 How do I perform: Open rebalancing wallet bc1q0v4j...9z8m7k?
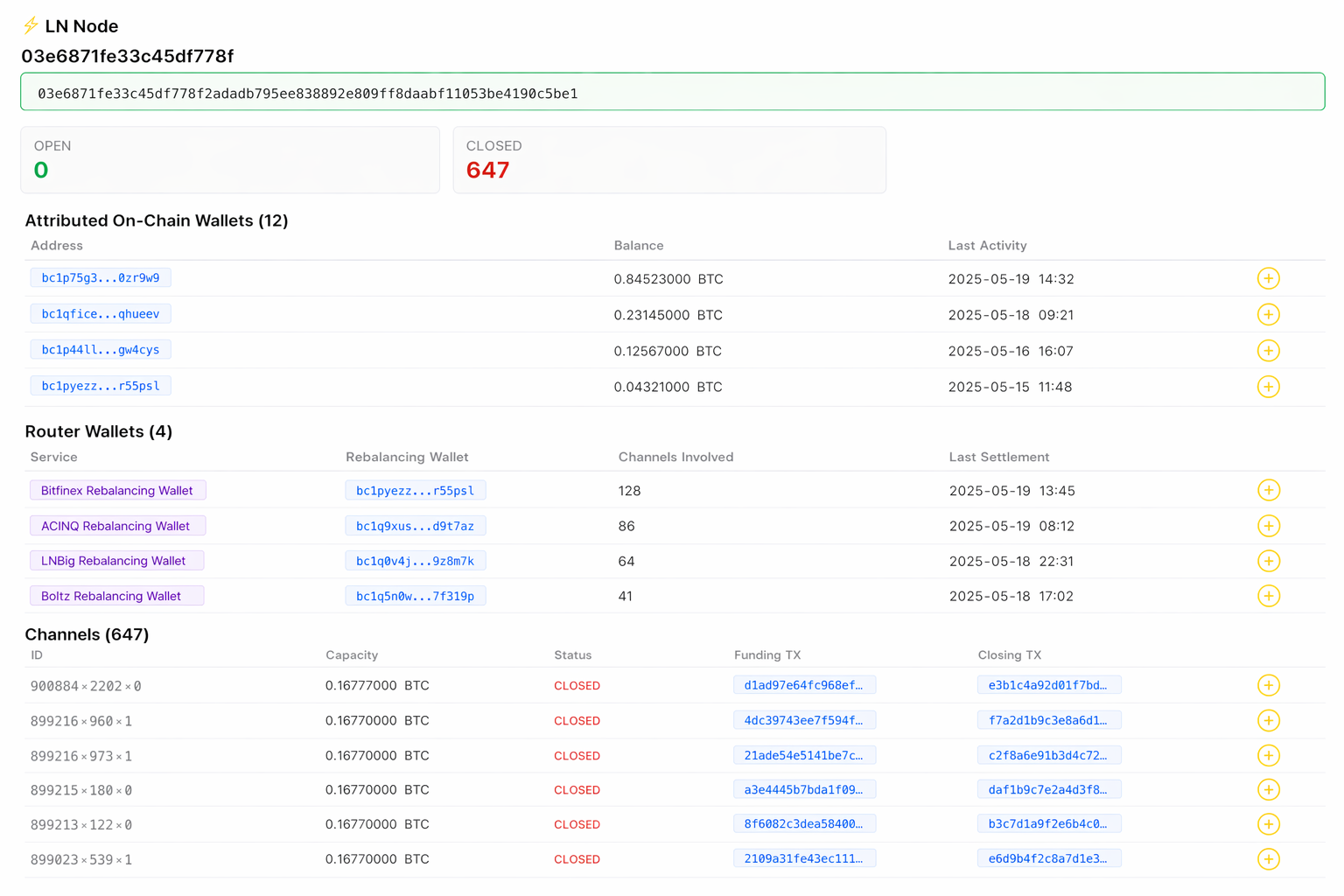click(416, 561)
